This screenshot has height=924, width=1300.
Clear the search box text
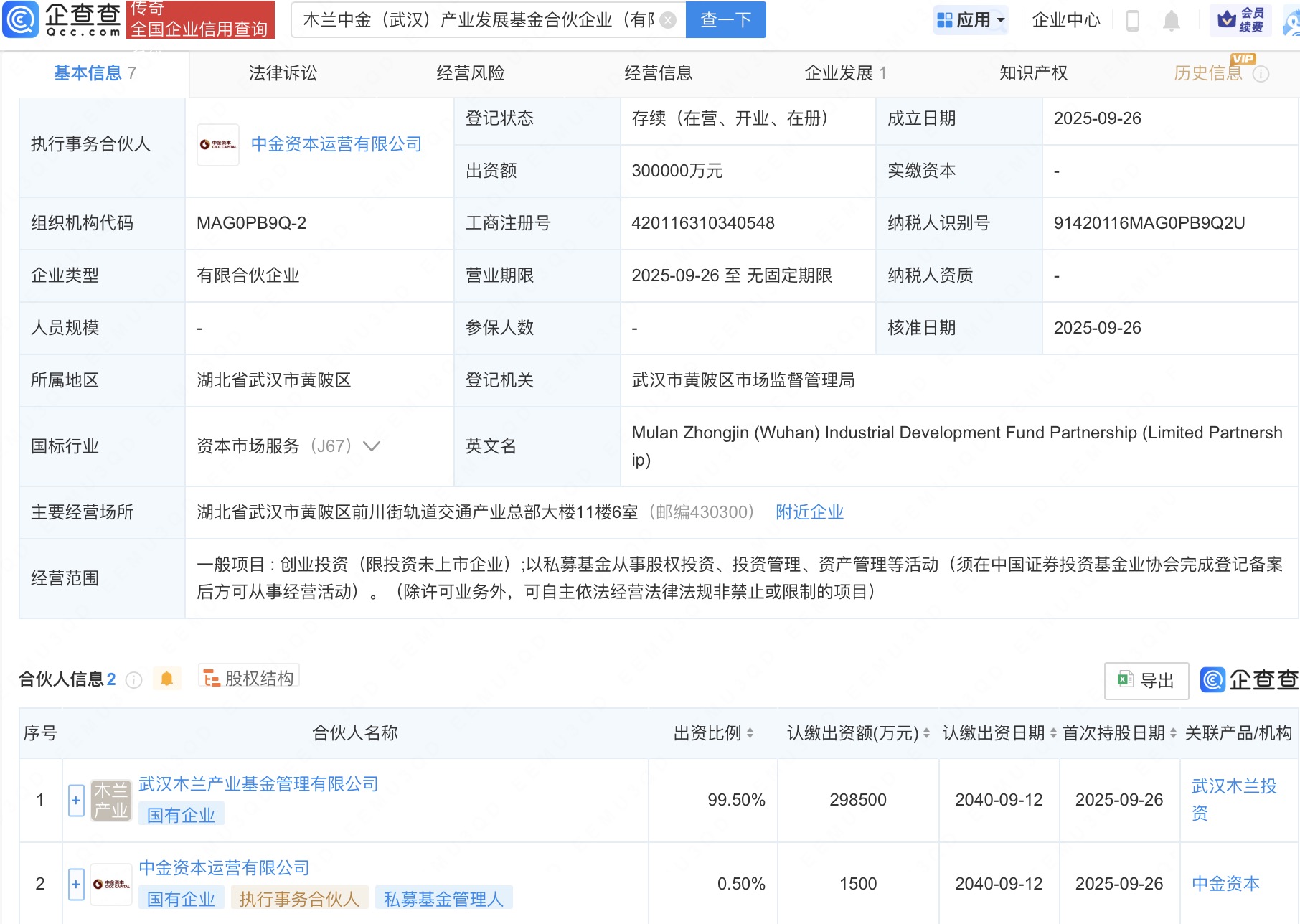click(667, 20)
